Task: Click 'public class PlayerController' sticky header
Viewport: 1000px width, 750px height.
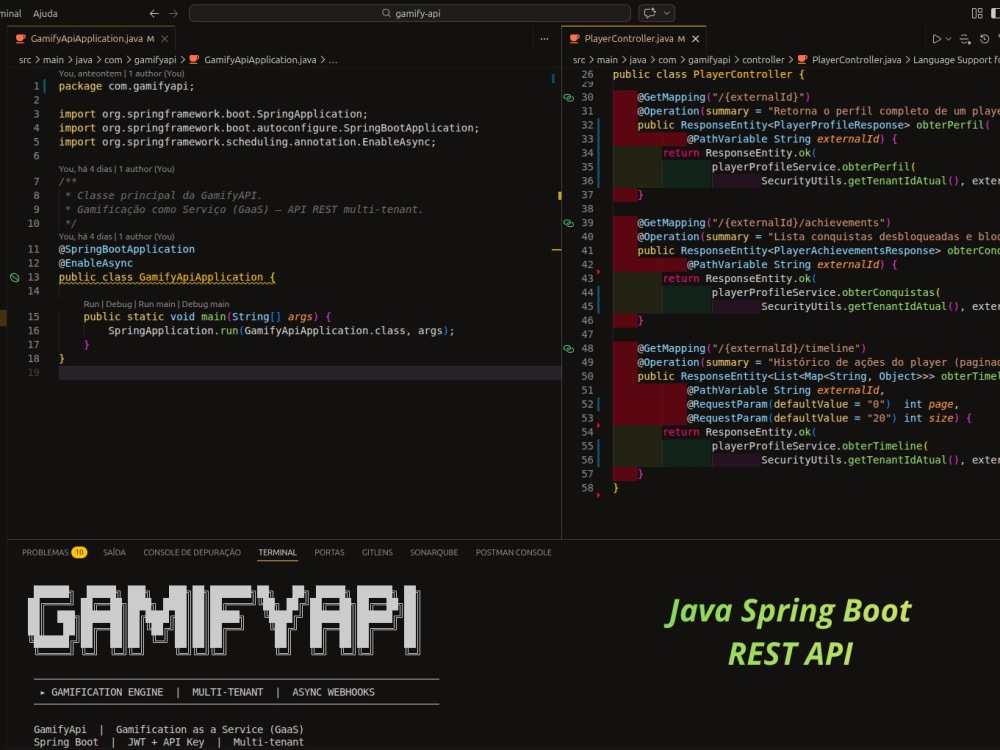Action: [709, 75]
